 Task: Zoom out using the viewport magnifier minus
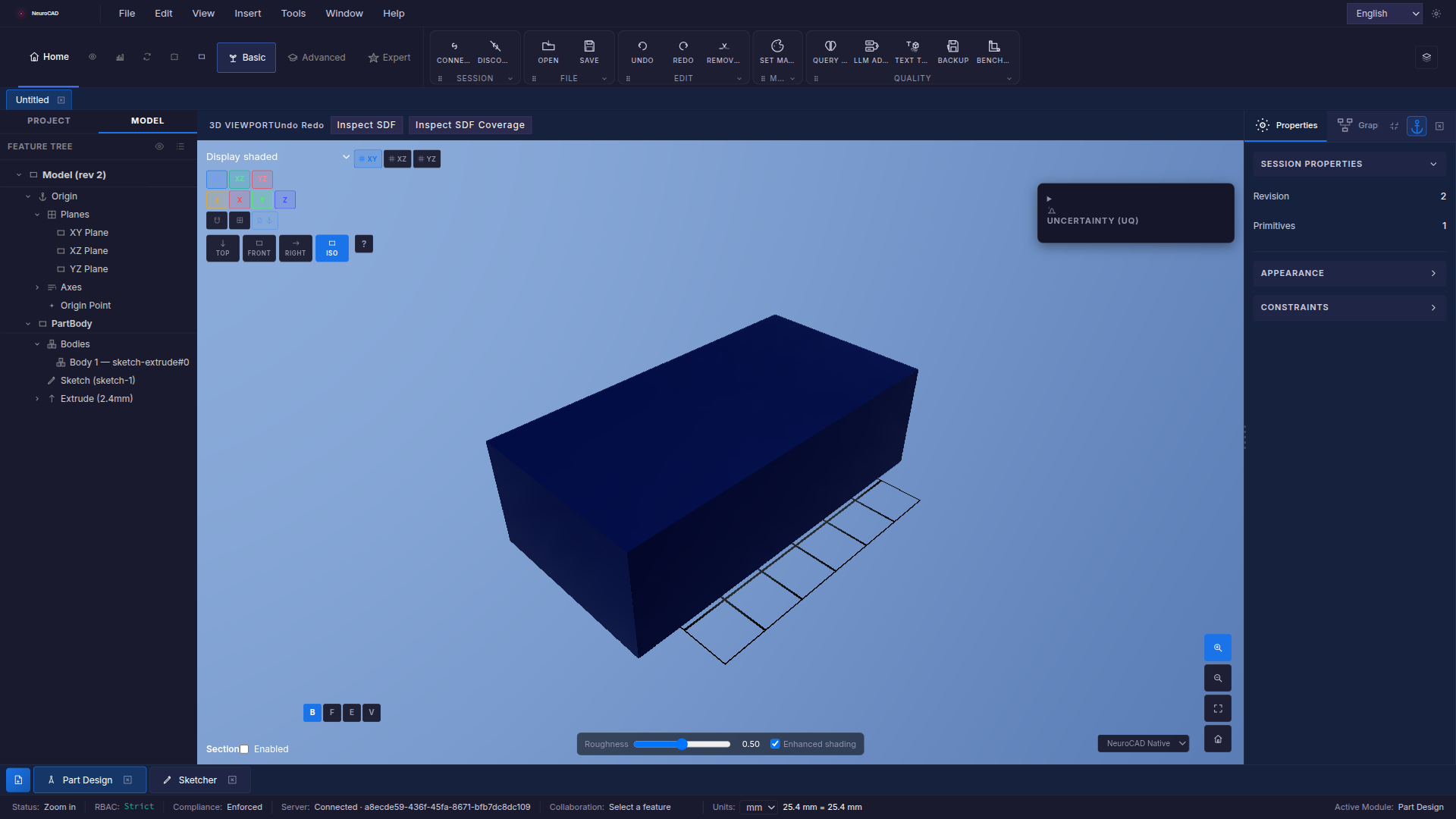[1218, 678]
